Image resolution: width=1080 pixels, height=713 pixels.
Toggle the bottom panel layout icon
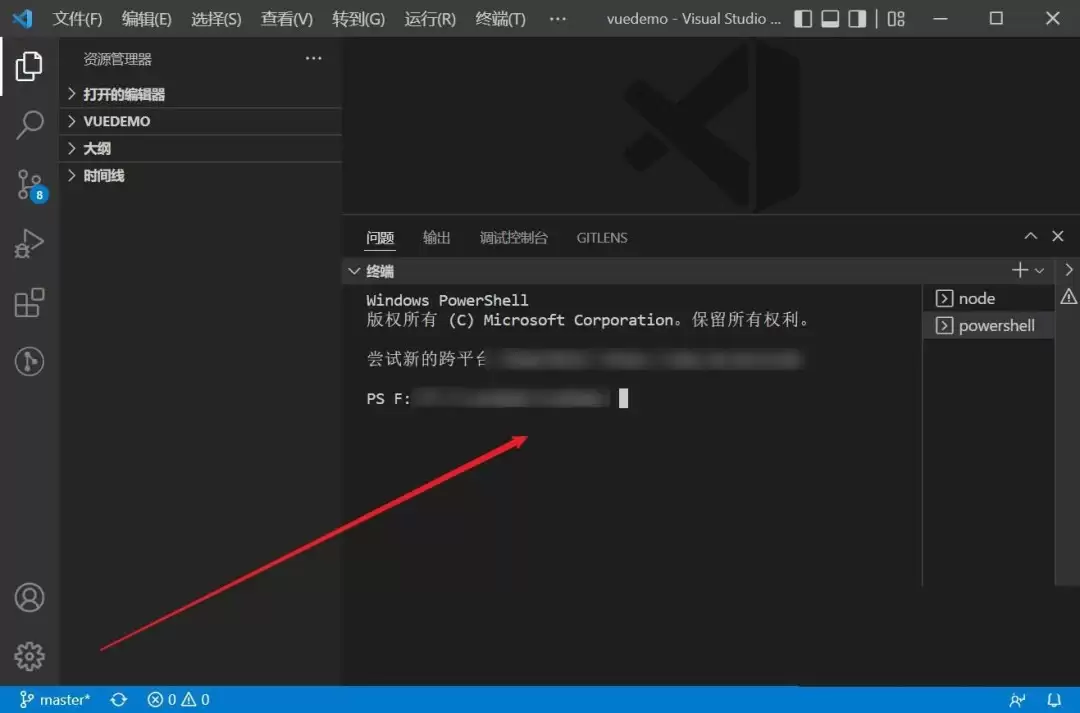pyautogui.click(x=830, y=19)
